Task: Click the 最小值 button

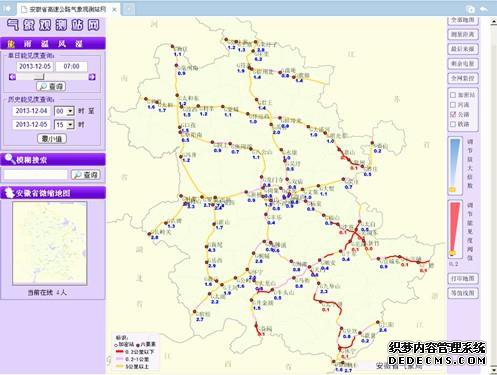Action: [x=52, y=139]
